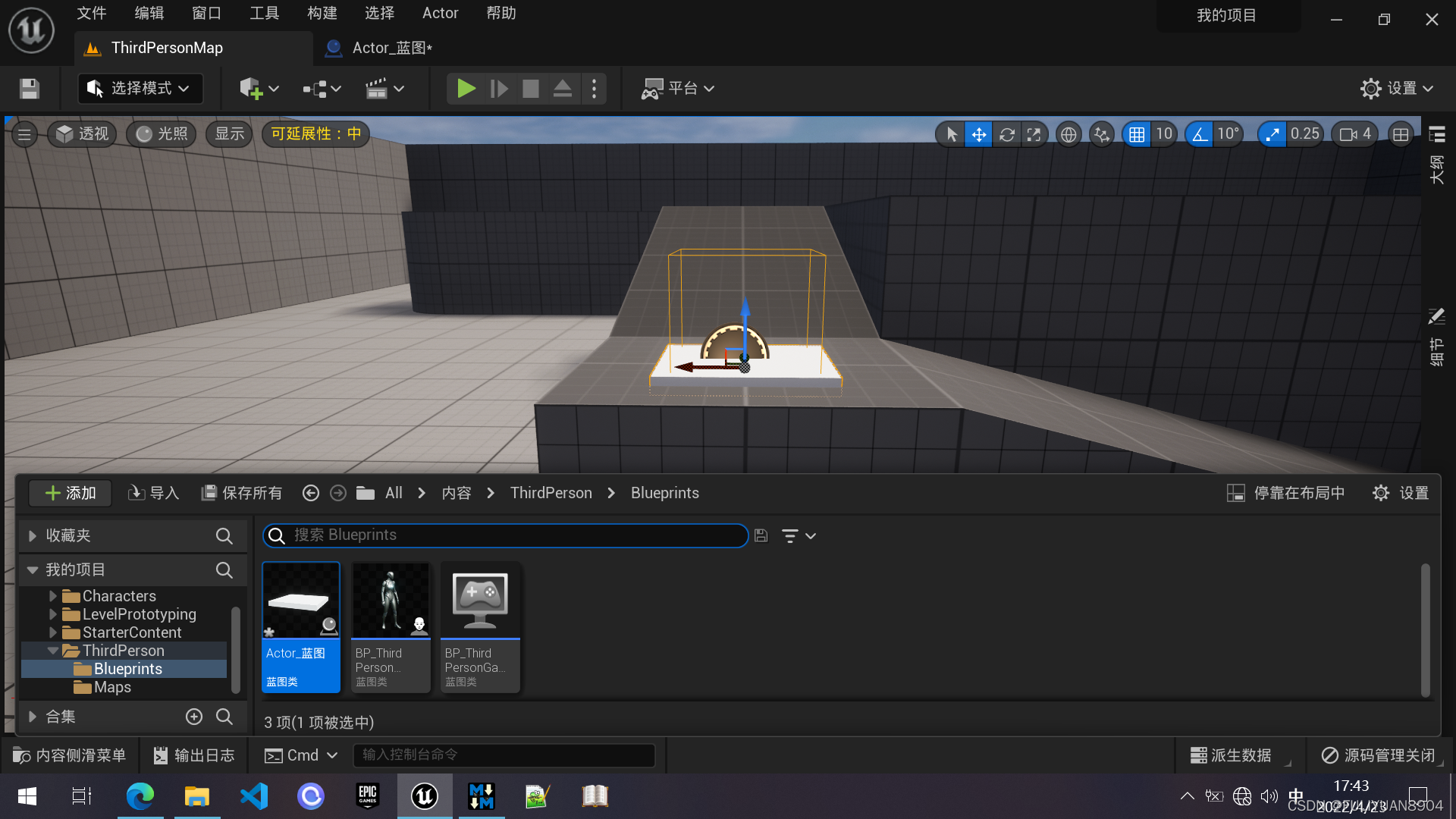This screenshot has height=819, width=1456.
Task: Click the 添加 add button
Action: (x=71, y=493)
